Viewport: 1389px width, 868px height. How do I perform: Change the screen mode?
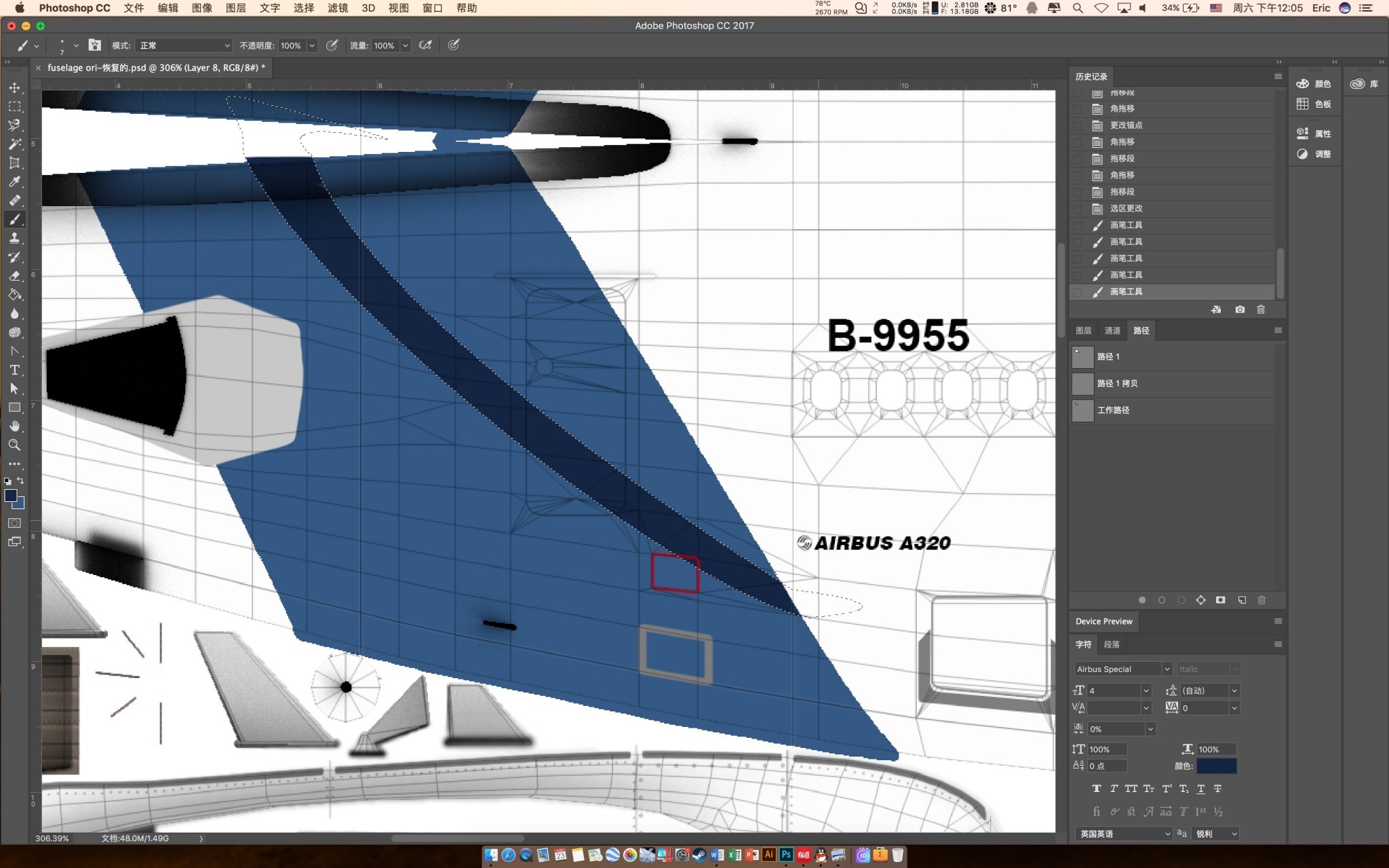tap(14, 542)
